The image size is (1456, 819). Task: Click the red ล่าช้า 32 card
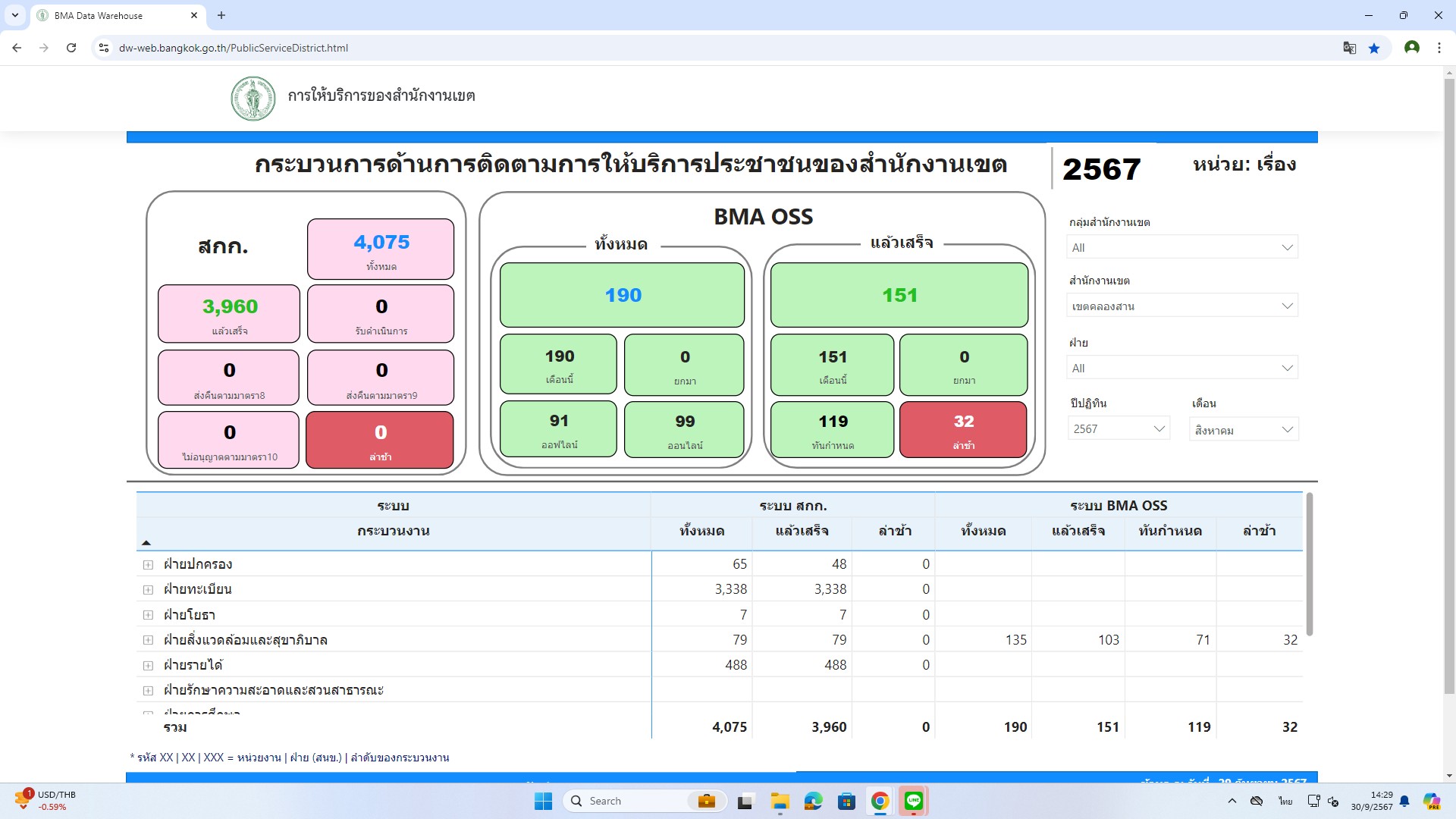tap(963, 430)
